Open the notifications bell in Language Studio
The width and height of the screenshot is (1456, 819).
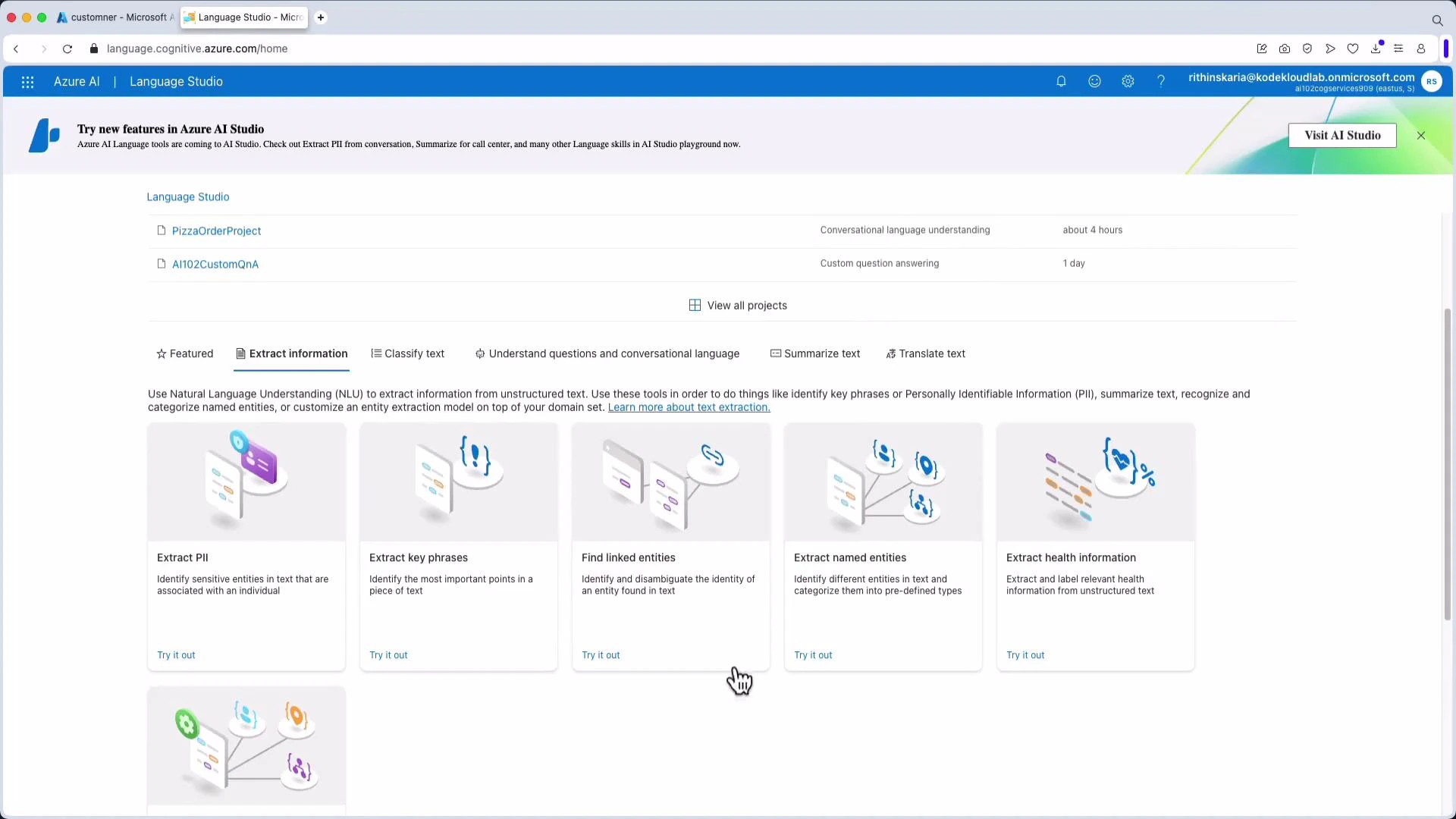tap(1061, 81)
